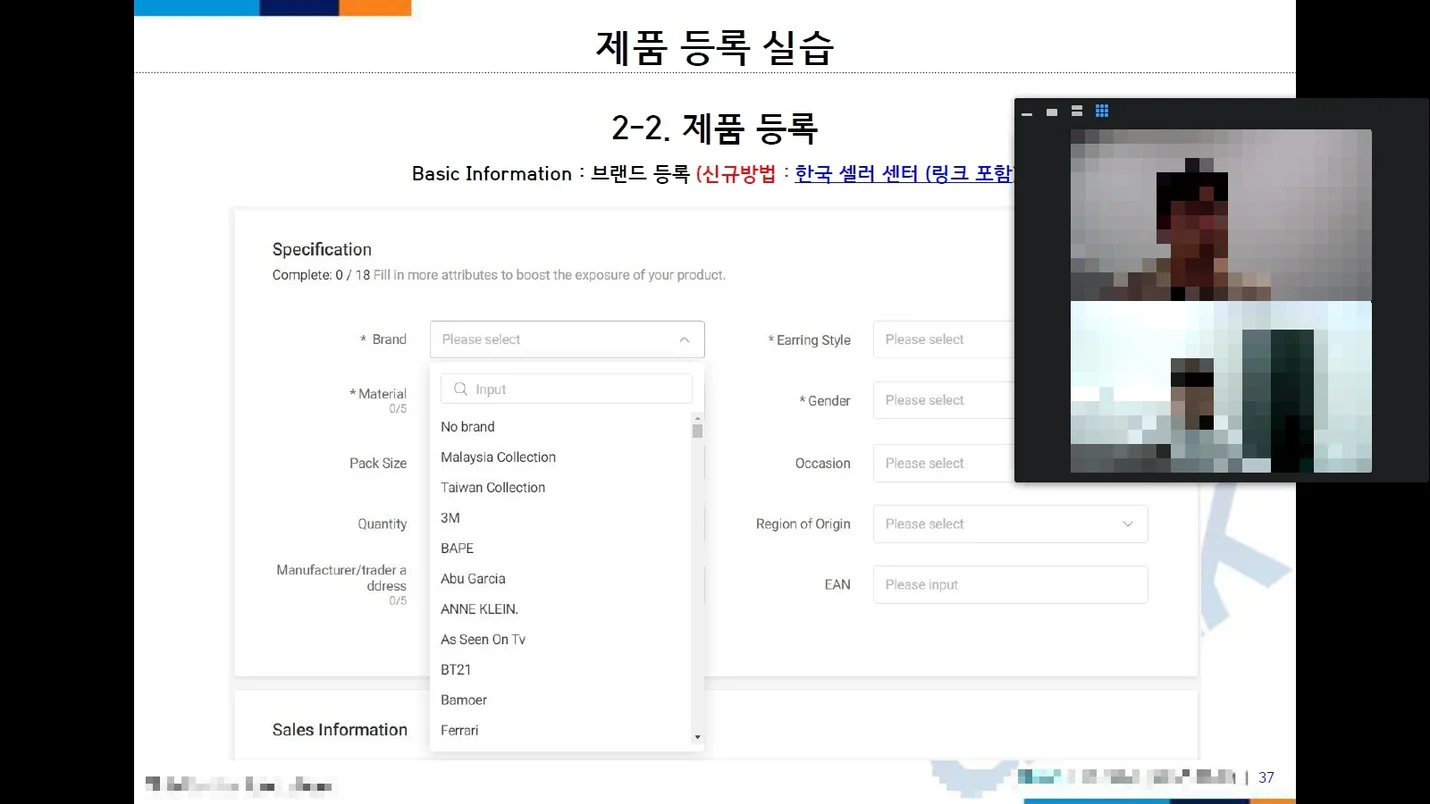Click the 'Pack Size' field label
The width and height of the screenshot is (1430, 804).
click(x=378, y=464)
